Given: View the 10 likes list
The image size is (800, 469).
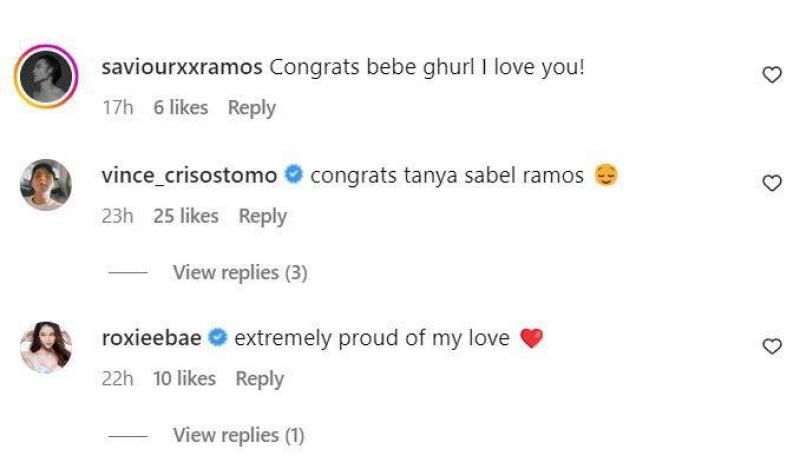Looking at the screenshot, I should pos(184,379).
